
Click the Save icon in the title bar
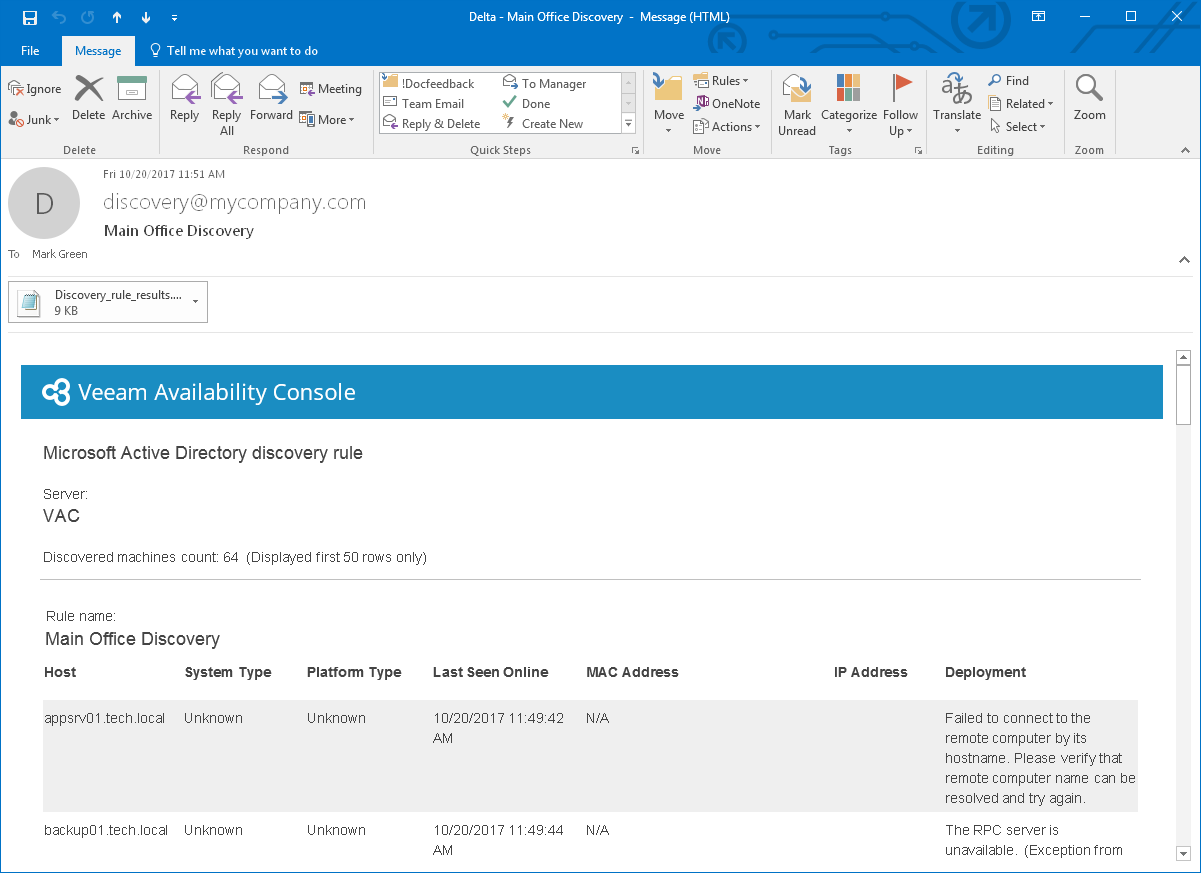(30, 17)
